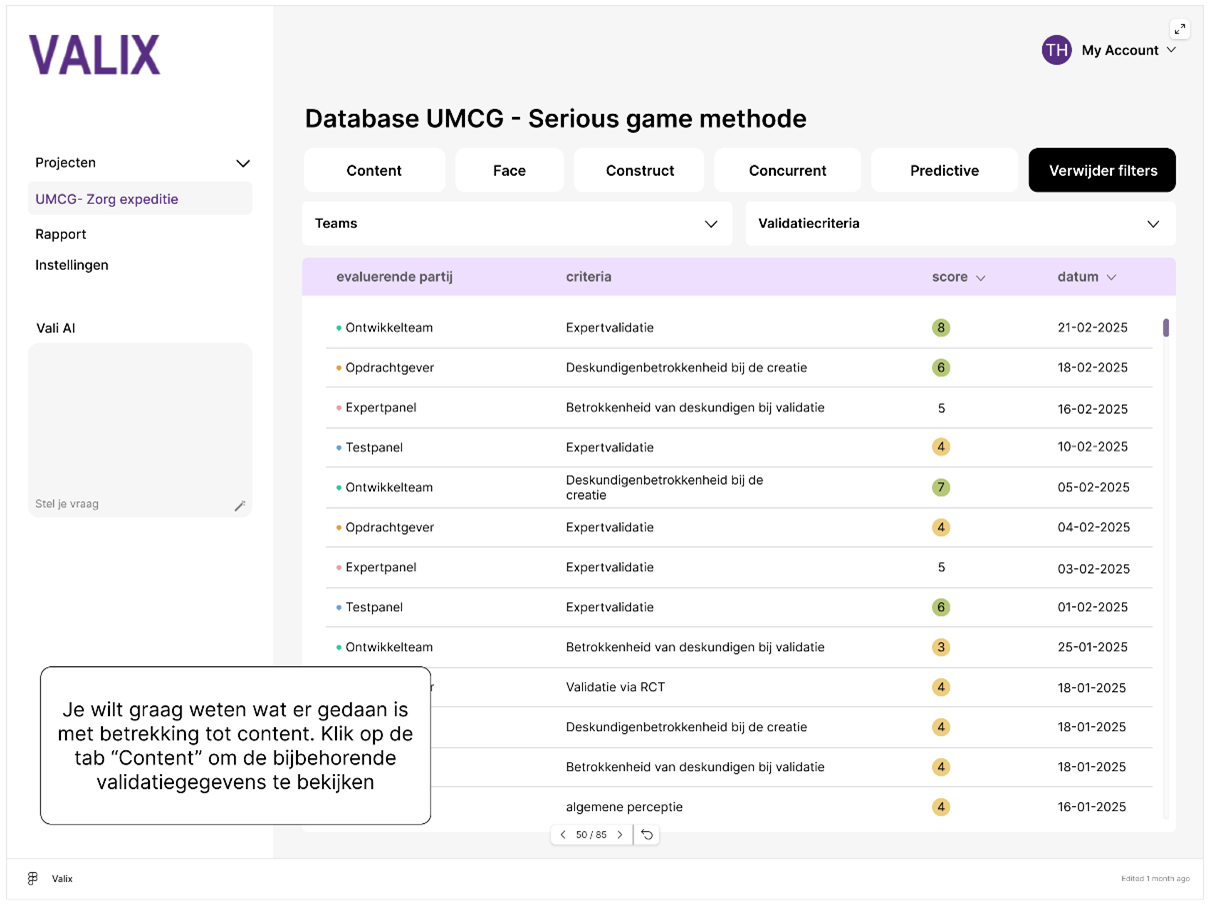The width and height of the screenshot is (1212, 907).
Task: Click the Figma logo icon
Action: (x=33, y=878)
